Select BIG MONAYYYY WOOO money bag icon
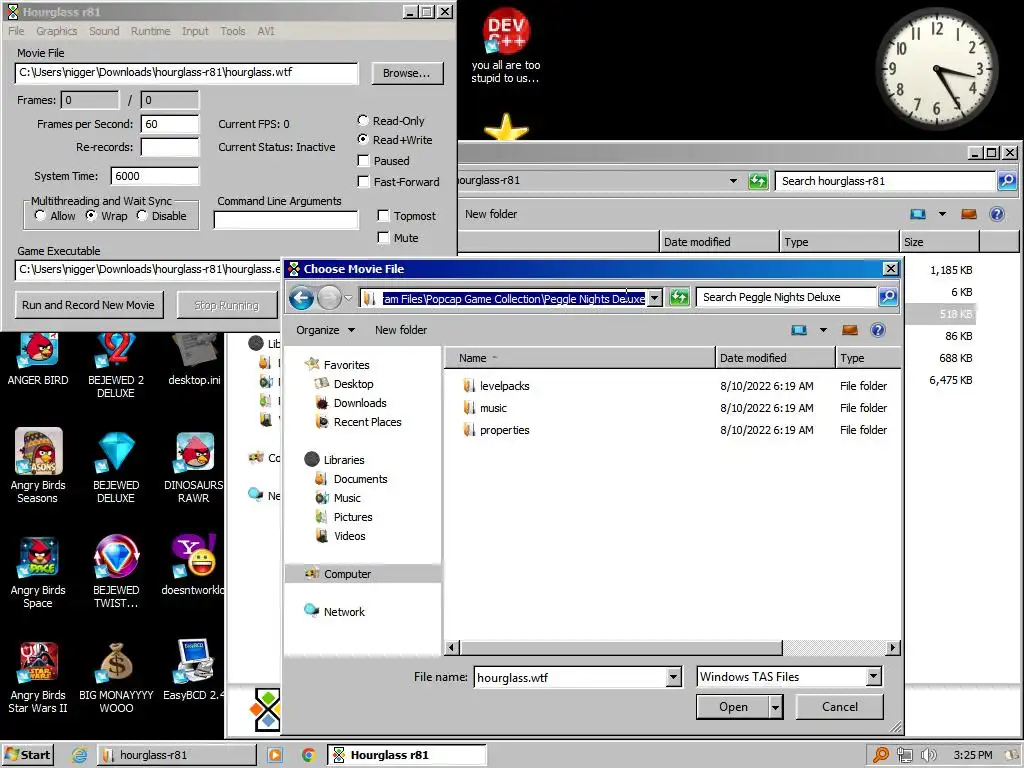The width and height of the screenshot is (1024, 768). point(116,677)
